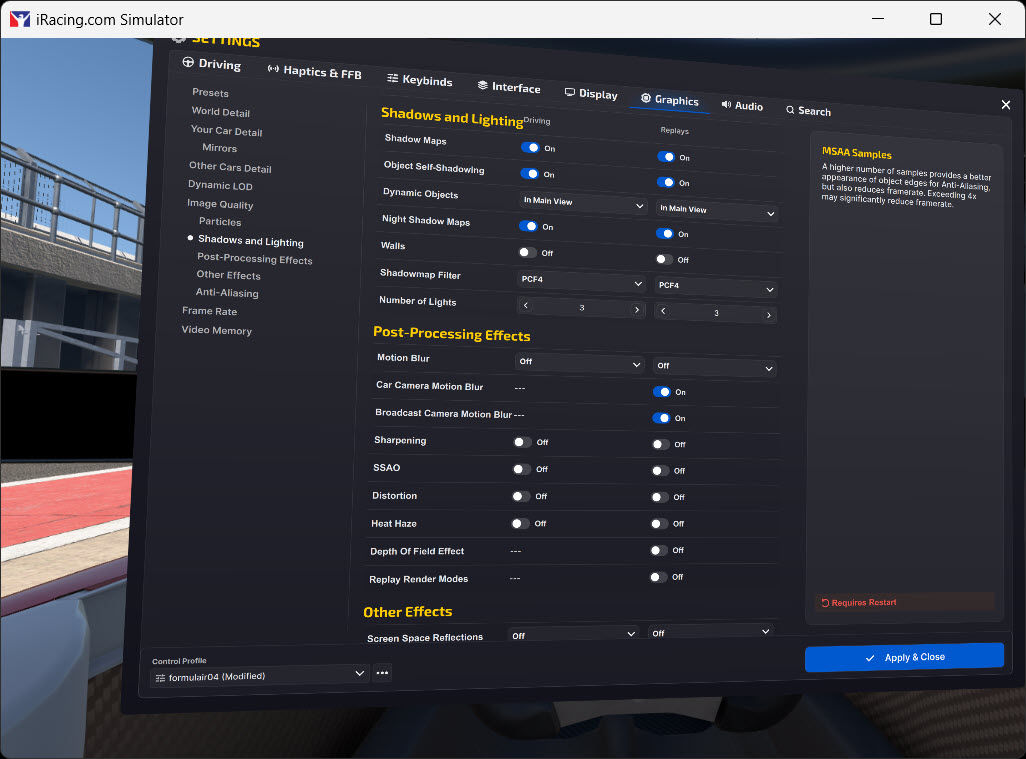The width and height of the screenshot is (1026, 759).
Task: Jump to Image Quality section
Action: click(x=220, y=203)
